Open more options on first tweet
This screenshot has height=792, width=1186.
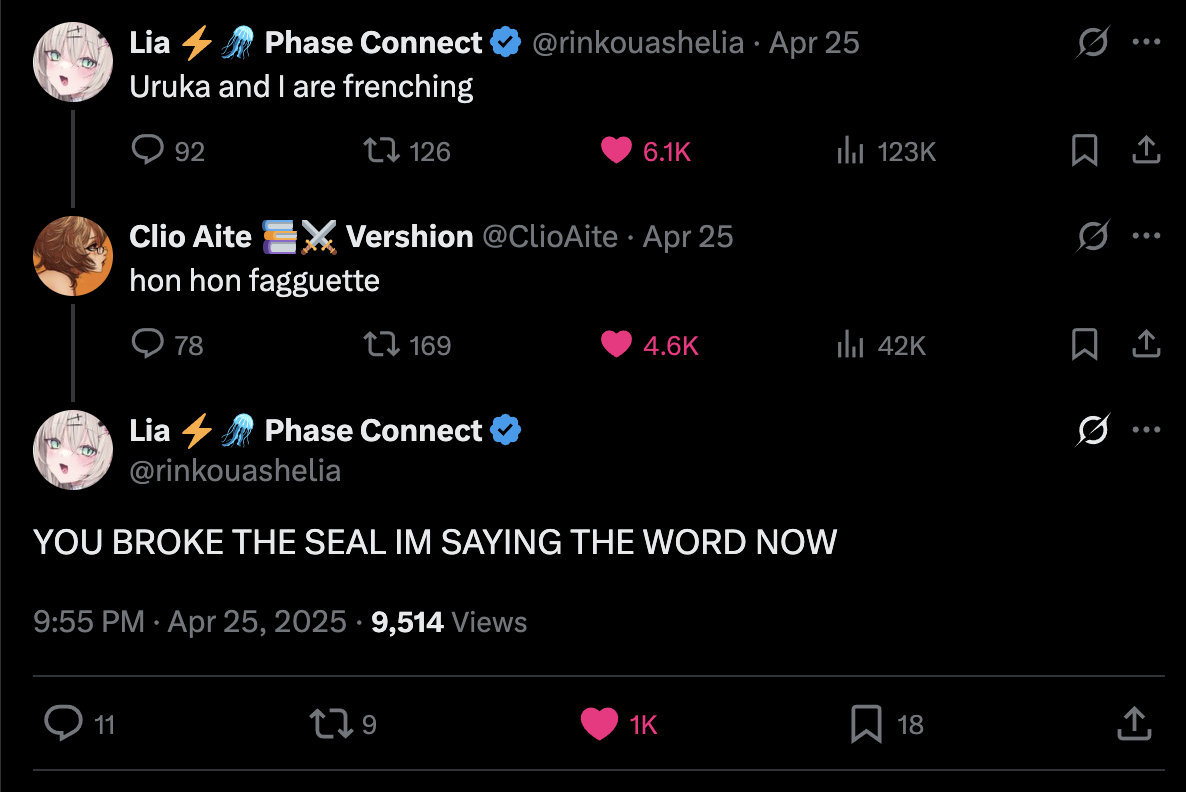pyautogui.click(x=1145, y=43)
